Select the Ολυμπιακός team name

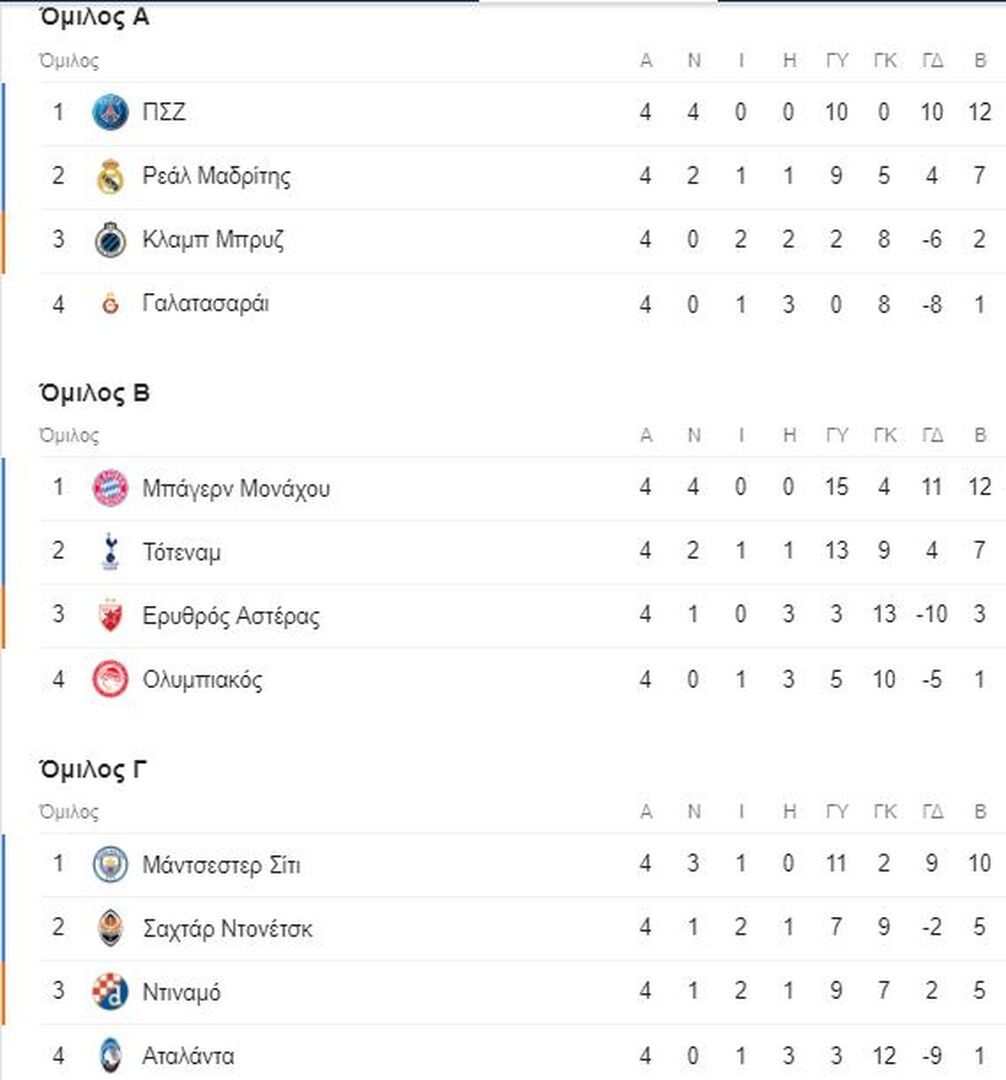pyautogui.click(x=202, y=680)
